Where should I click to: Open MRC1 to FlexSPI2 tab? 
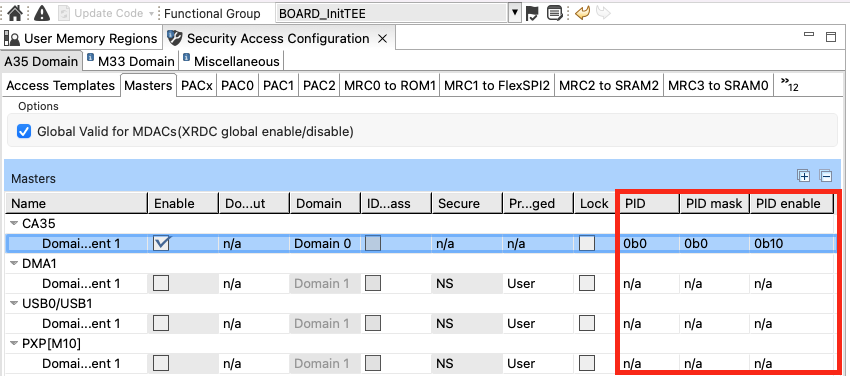(497, 85)
